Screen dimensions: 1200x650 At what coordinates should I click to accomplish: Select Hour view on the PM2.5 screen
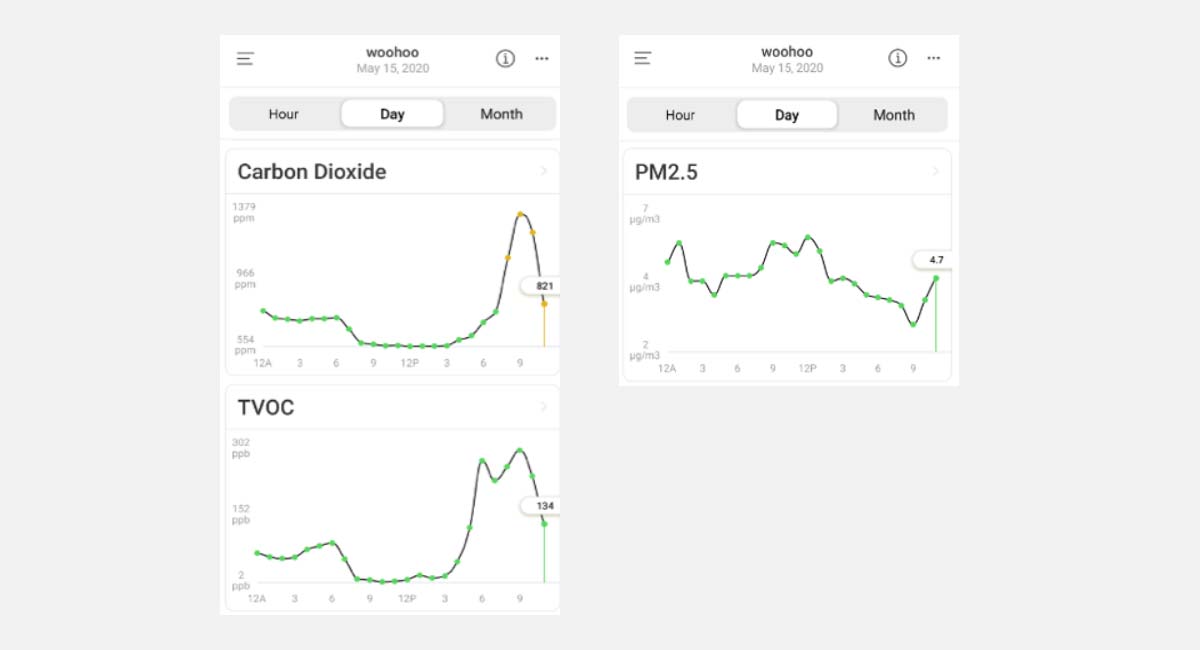point(680,115)
